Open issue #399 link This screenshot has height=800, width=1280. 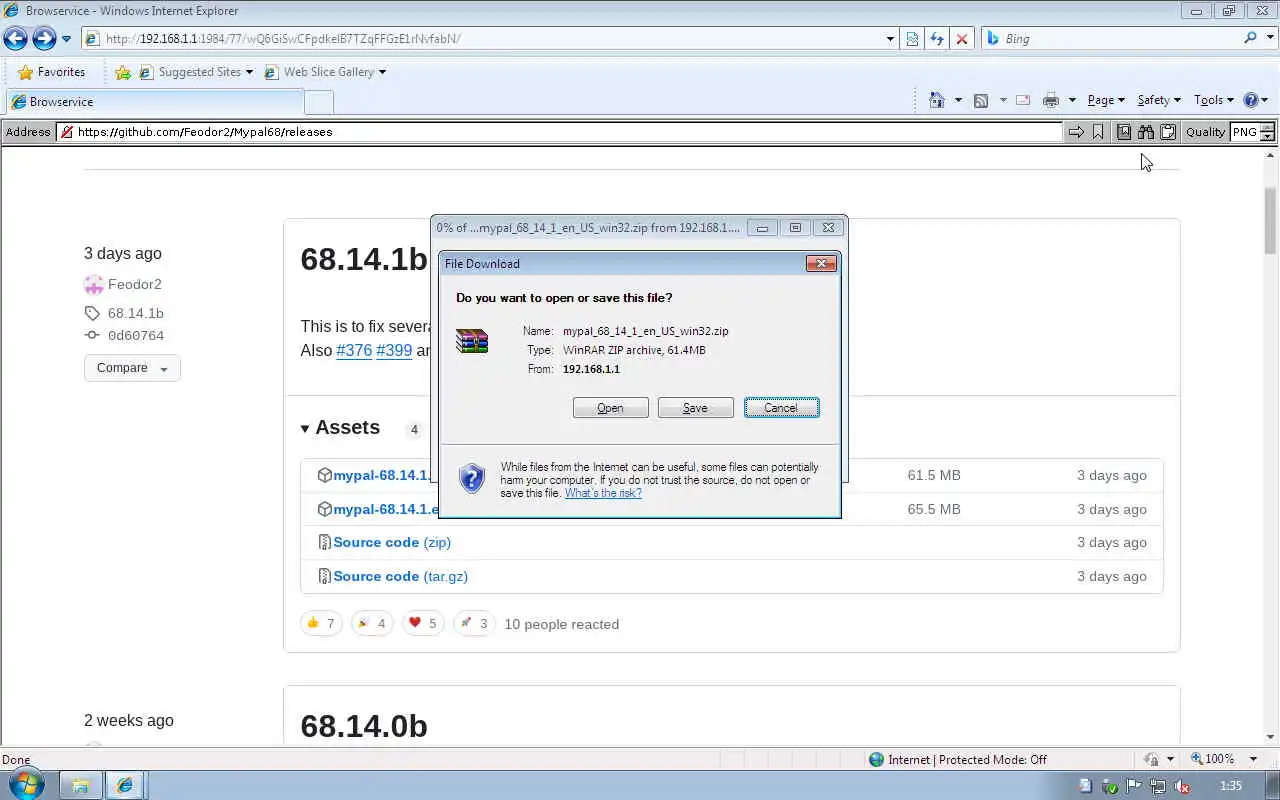pos(394,351)
